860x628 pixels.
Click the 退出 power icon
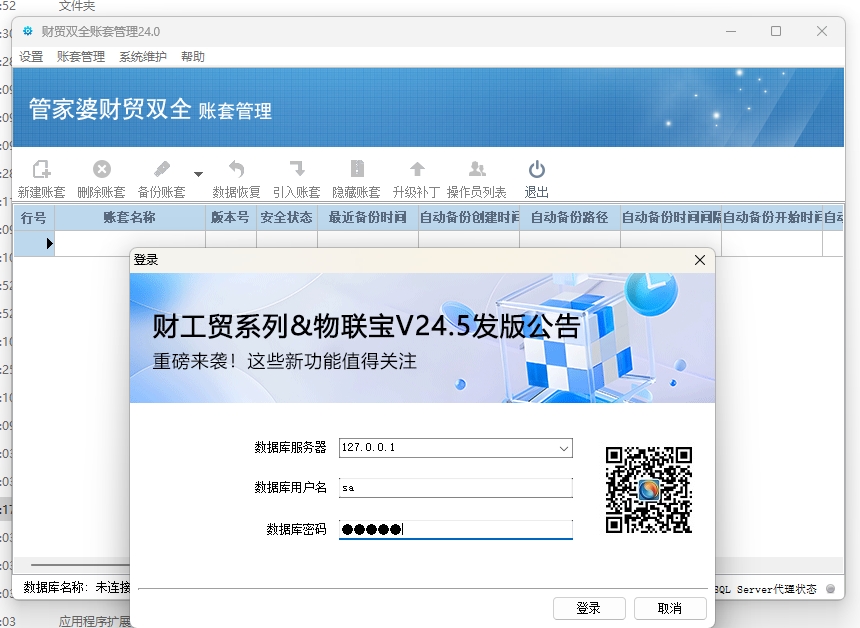[536, 169]
